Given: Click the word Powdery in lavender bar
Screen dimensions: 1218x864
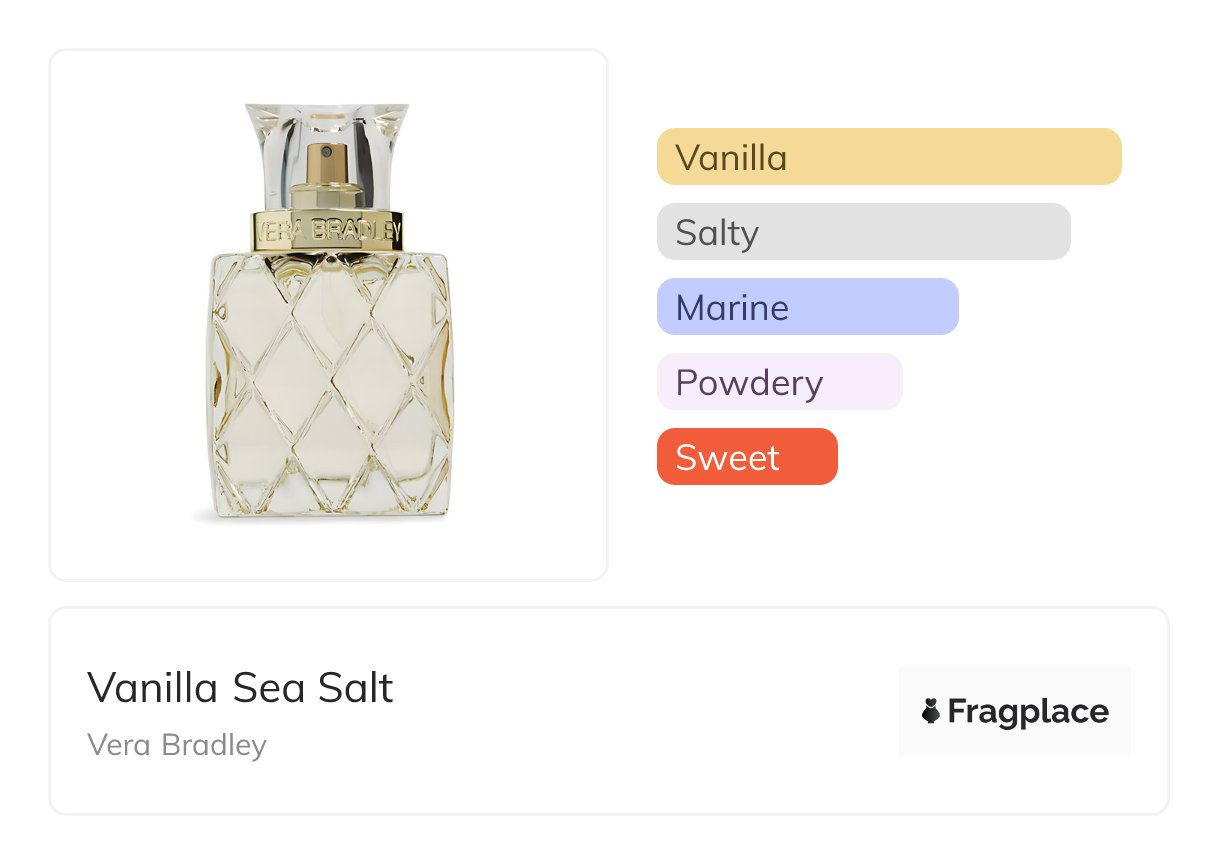Looking at the screenshot, I should click(749, 382).
